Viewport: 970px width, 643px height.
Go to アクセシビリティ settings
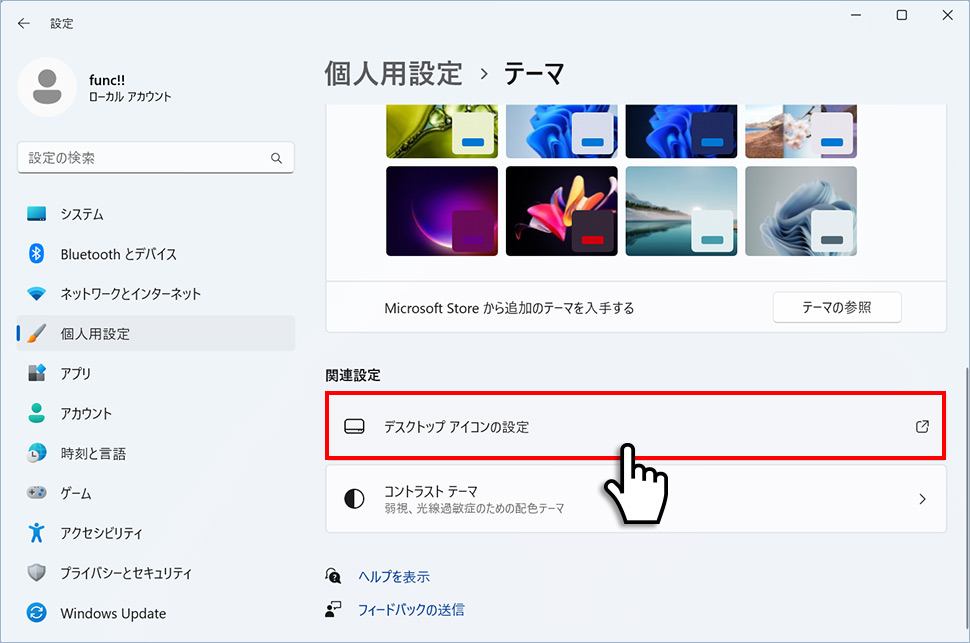pyautogui.click(x=156, y=533)
